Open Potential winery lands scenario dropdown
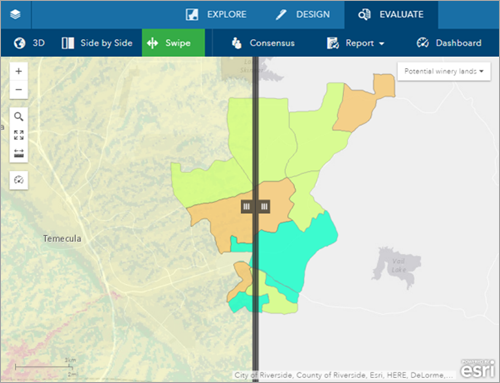Image resolution: width=500 pixels, height=383 pixels. [x=444, y=71]
